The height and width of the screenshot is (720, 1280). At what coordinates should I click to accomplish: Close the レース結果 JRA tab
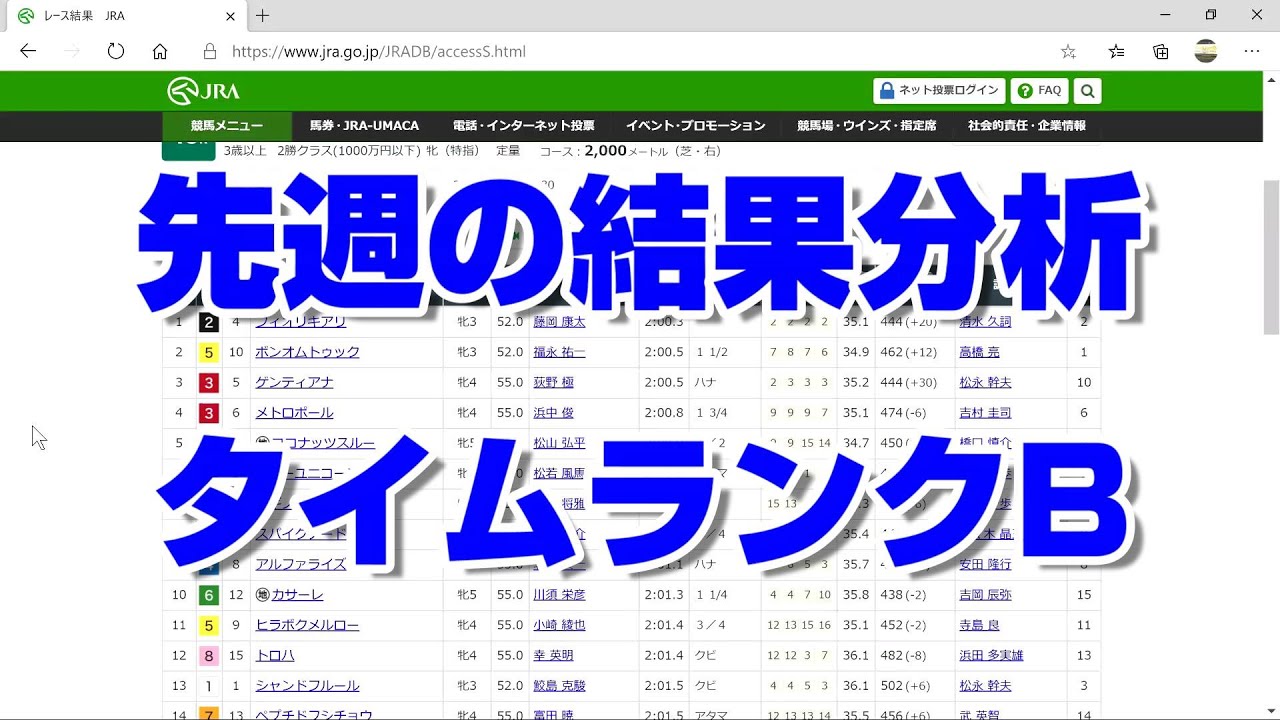tap(231, 16)
